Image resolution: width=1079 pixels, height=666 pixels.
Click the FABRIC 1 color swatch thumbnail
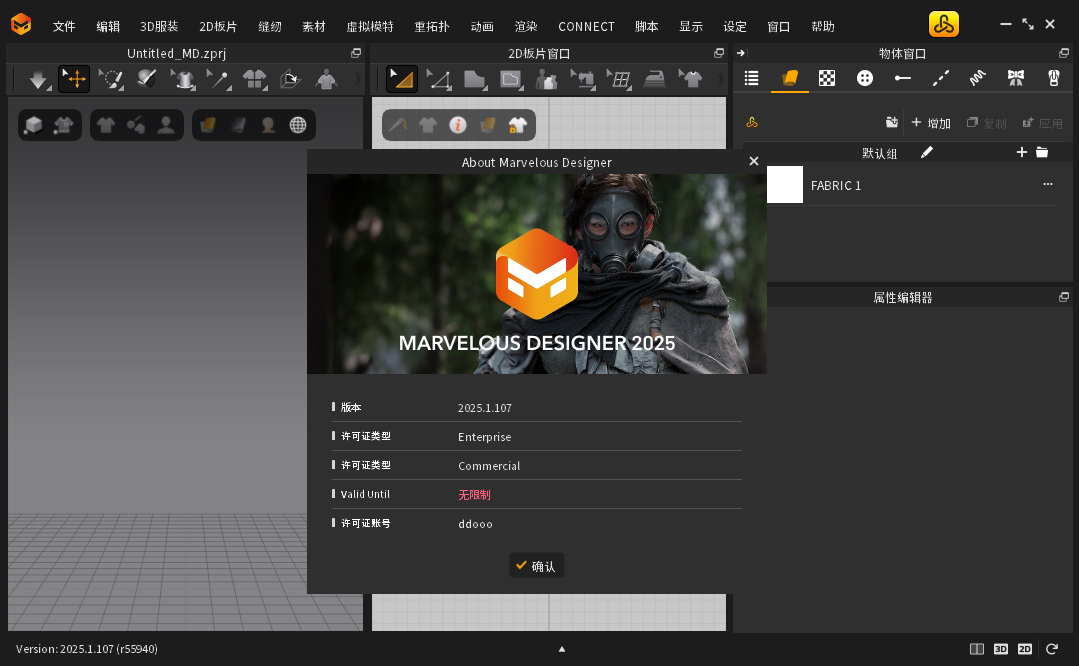click(x=785, y=184)
